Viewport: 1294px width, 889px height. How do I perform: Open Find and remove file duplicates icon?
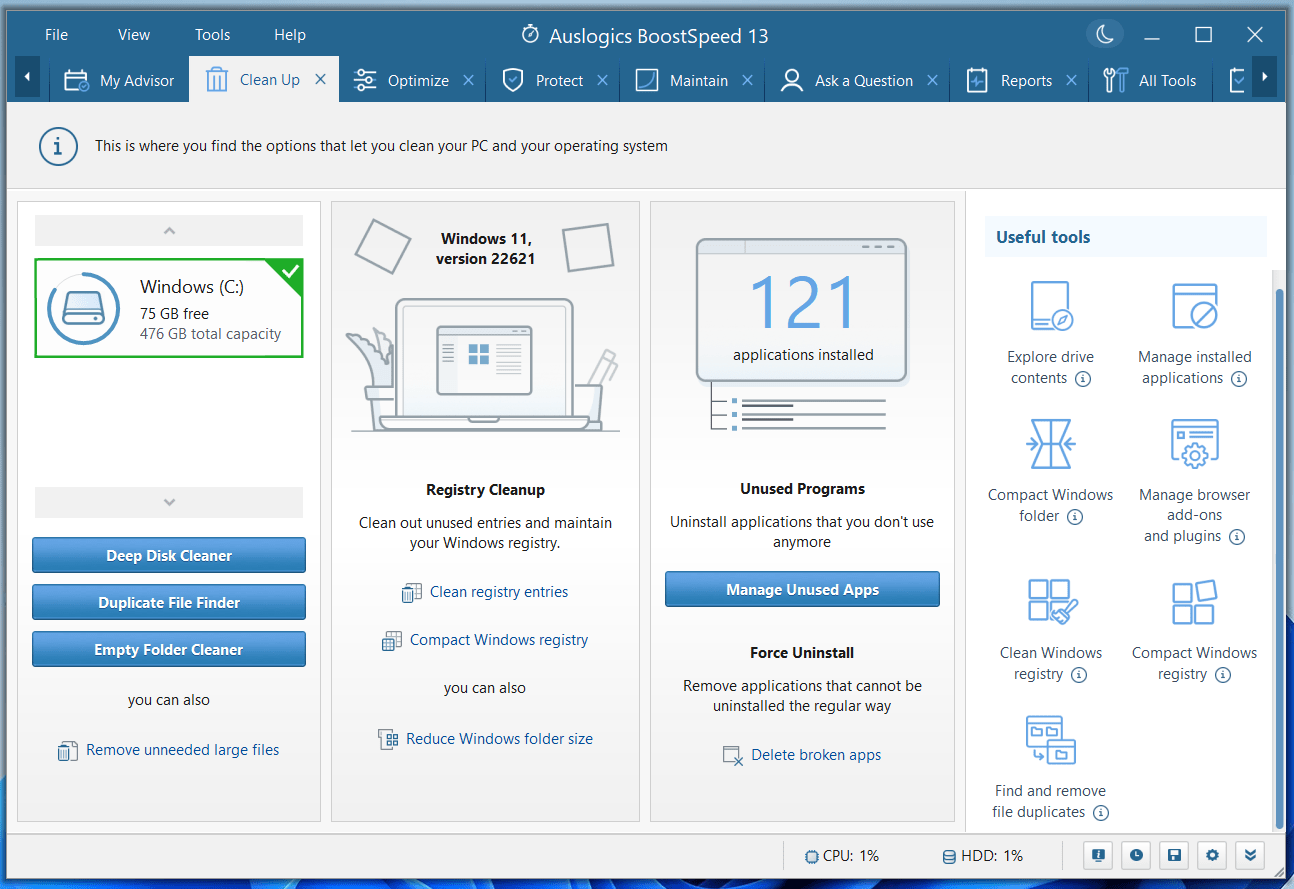(x=1050, y=740)
